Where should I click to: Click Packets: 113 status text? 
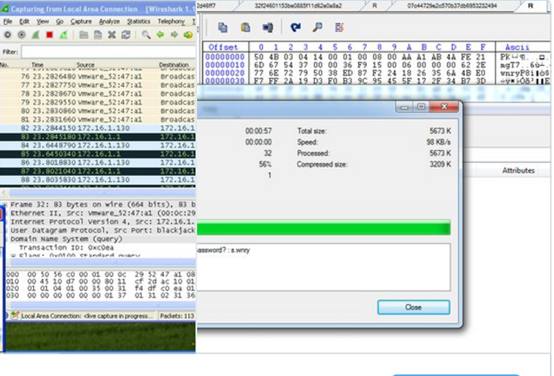pos(177,316)
